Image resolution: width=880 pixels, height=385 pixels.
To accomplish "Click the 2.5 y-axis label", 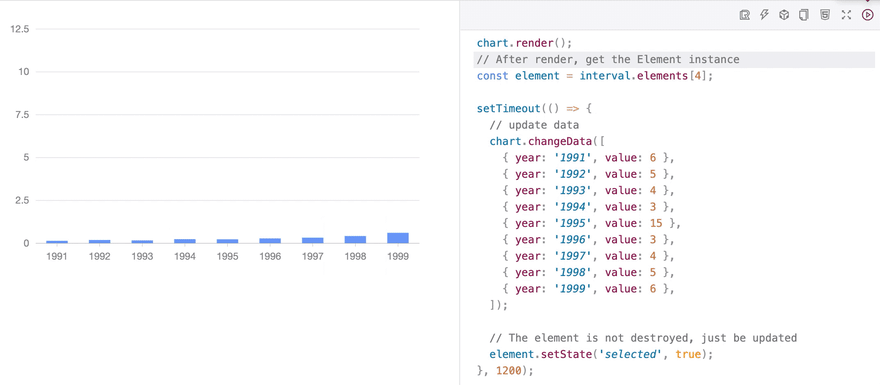I will pyautogui.click(x=22, y=200).
